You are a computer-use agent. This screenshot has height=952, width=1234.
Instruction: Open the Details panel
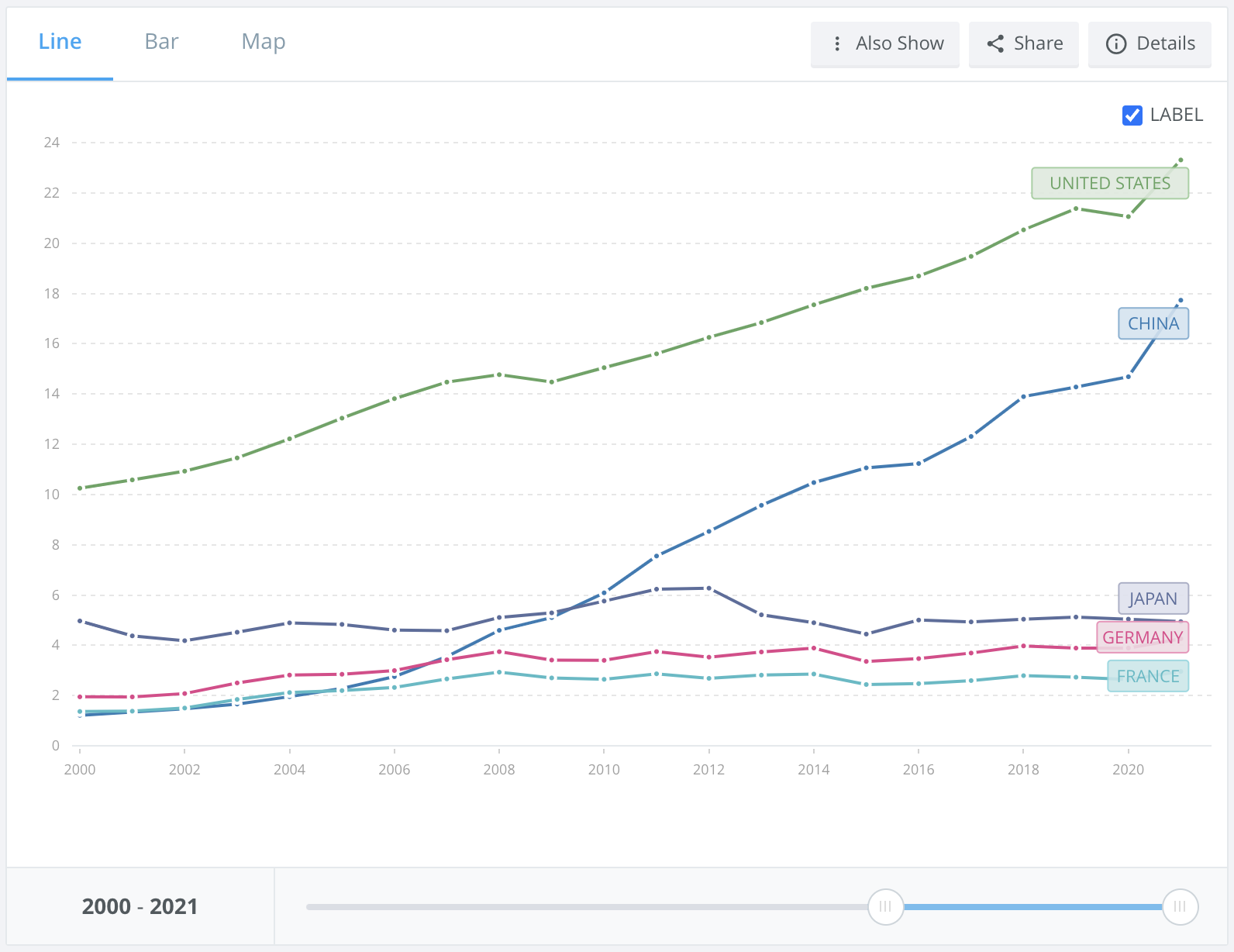tap(1150, 44)
